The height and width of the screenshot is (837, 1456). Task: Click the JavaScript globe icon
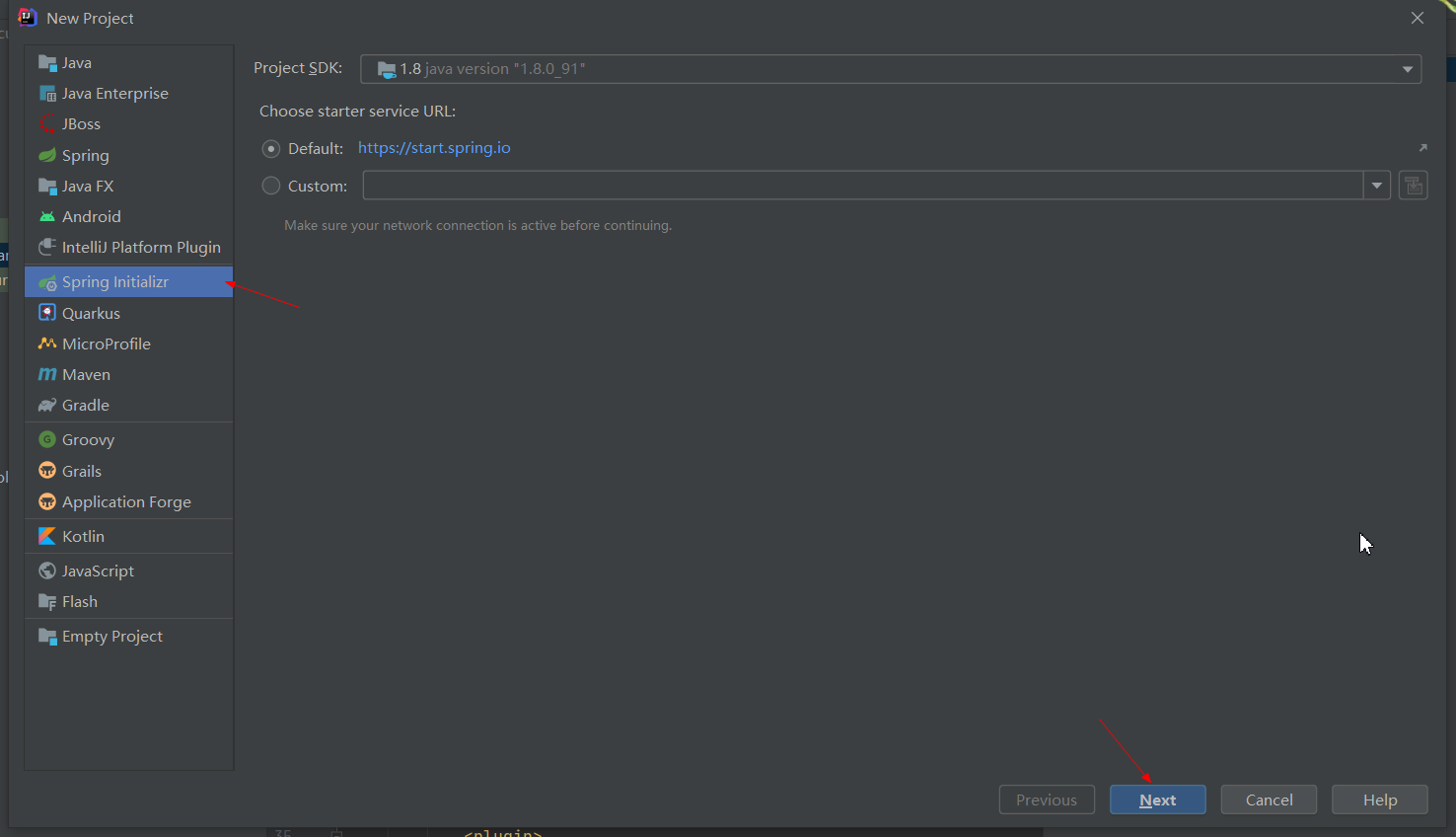(47, 571)
